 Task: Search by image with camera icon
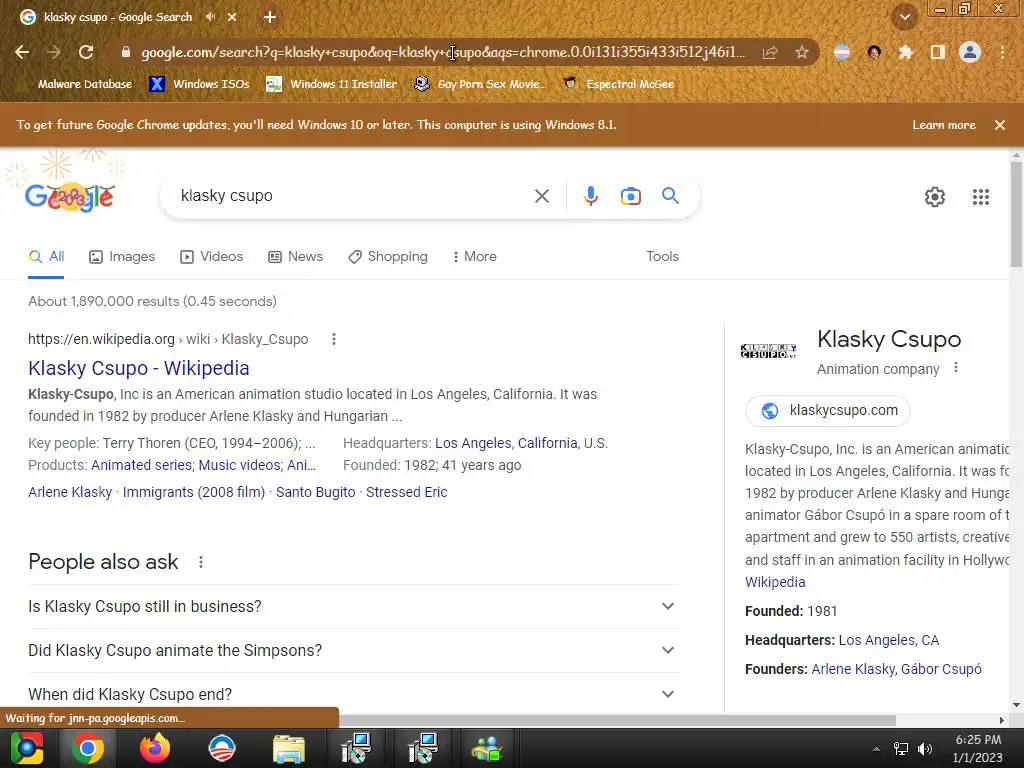coord(630,196)
